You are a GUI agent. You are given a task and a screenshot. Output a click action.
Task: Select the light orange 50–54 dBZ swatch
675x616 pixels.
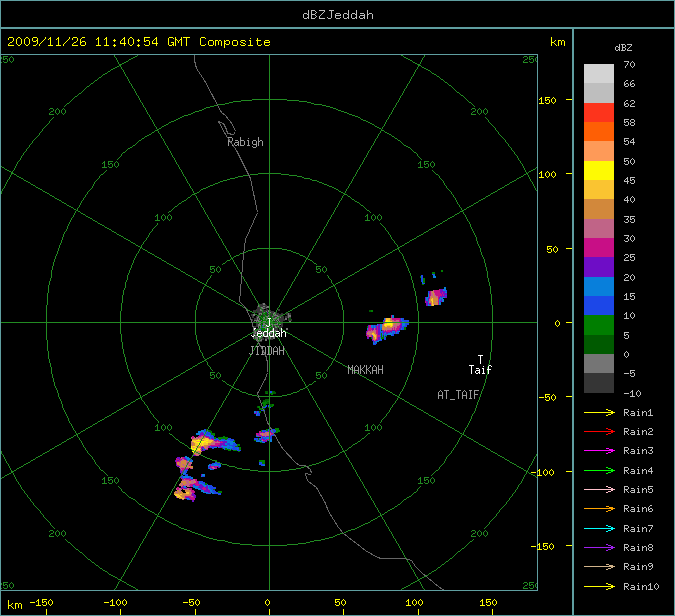tap(599, 151)
